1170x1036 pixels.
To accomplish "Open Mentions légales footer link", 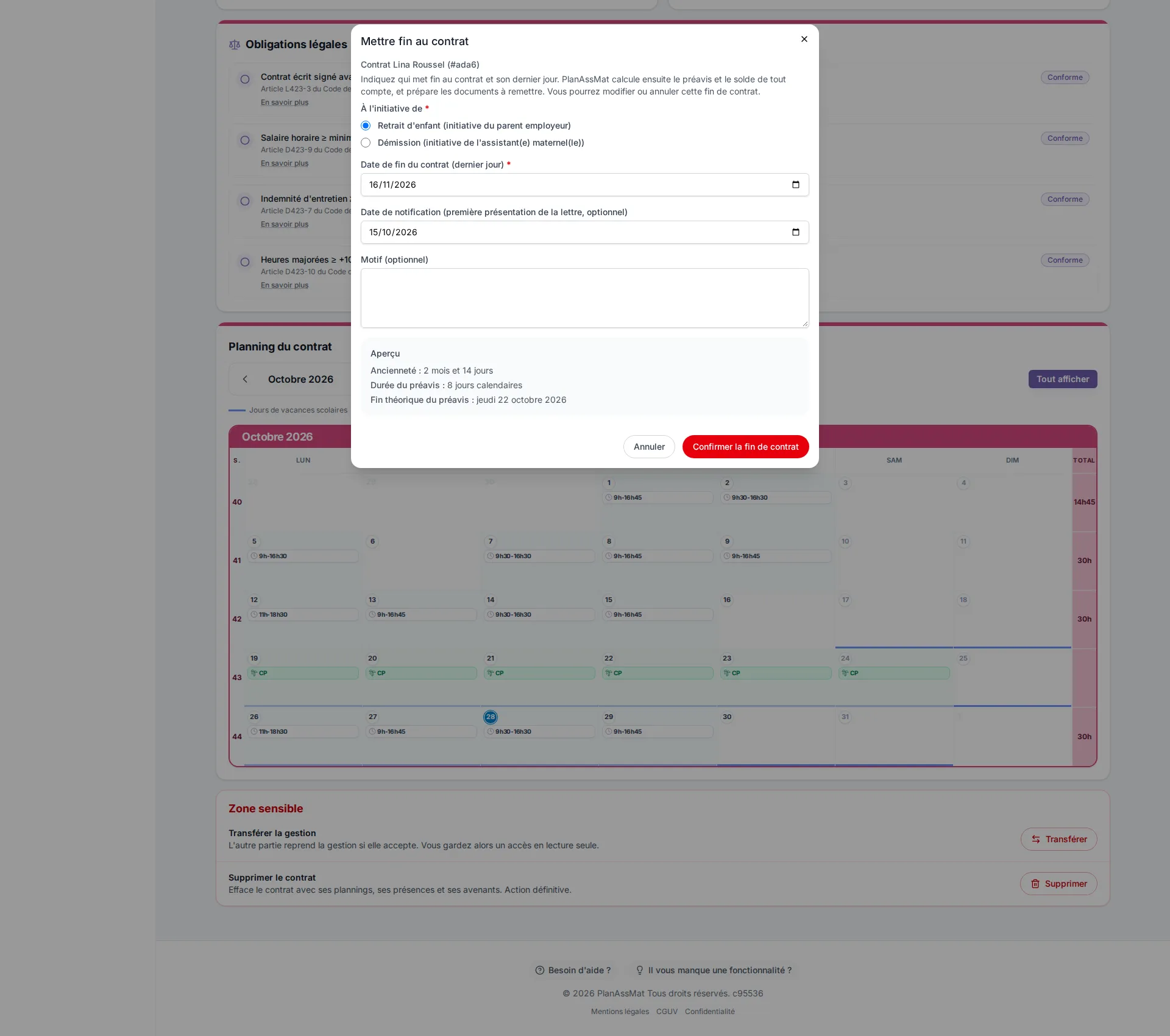I will click(620, 1012).
